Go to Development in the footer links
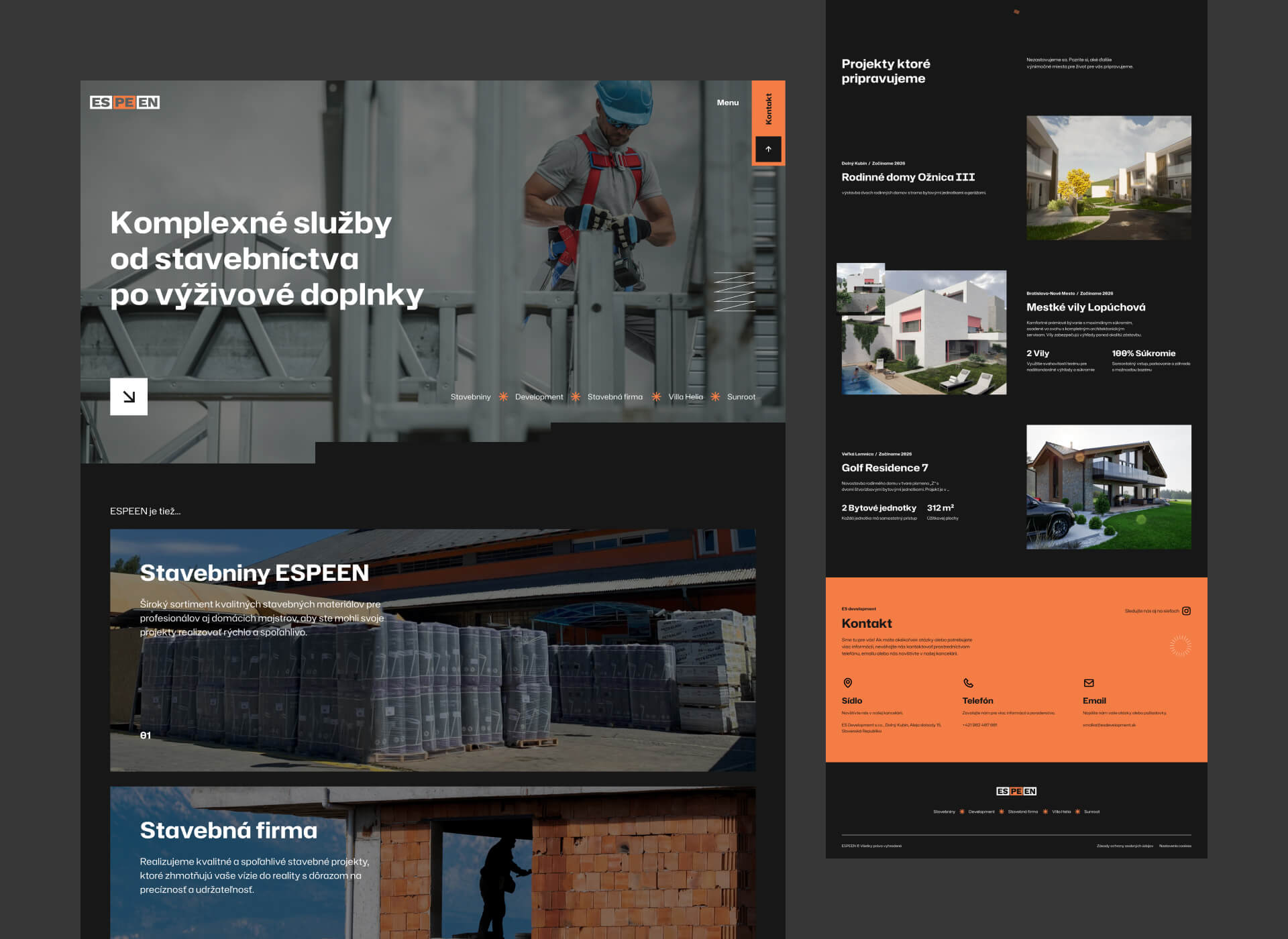The width and height of the screenshot is (1288, 939). point(981,812)
